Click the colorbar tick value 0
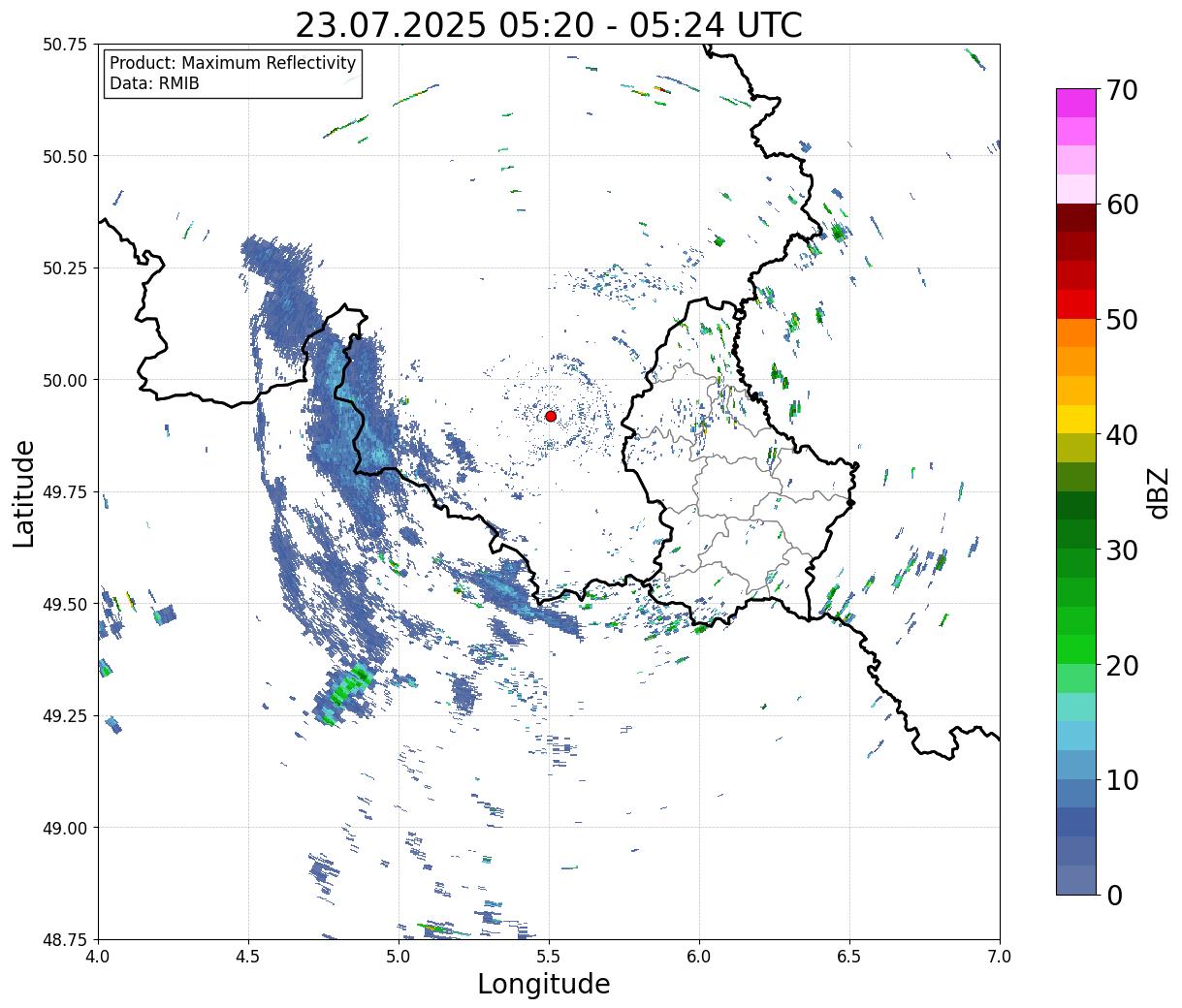This screenshot has height=1008, width=1182. (1114, 895)
